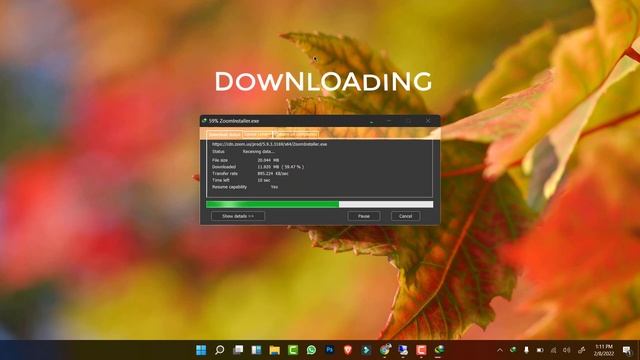This screenshot has width=640, height=360.
Task: Click the 'Receiving data...' status text
Action: pos(259,151)
